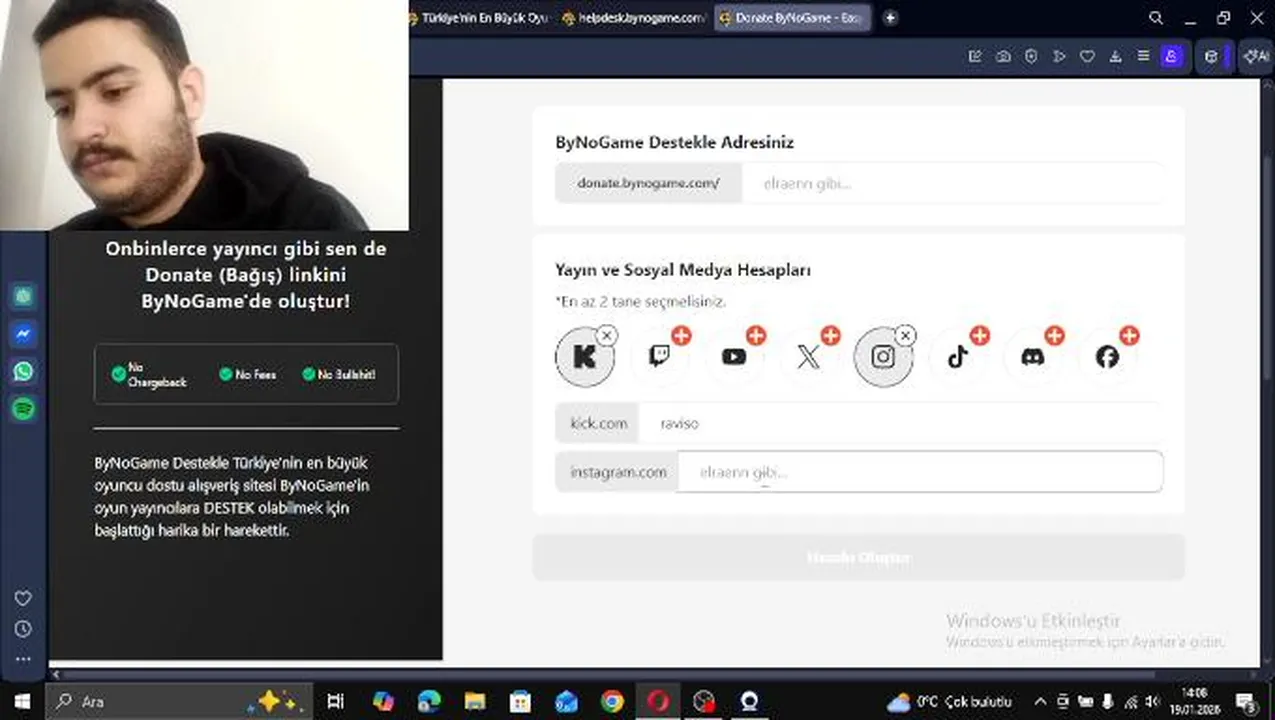Click the No Fees badge

point(247,374)
